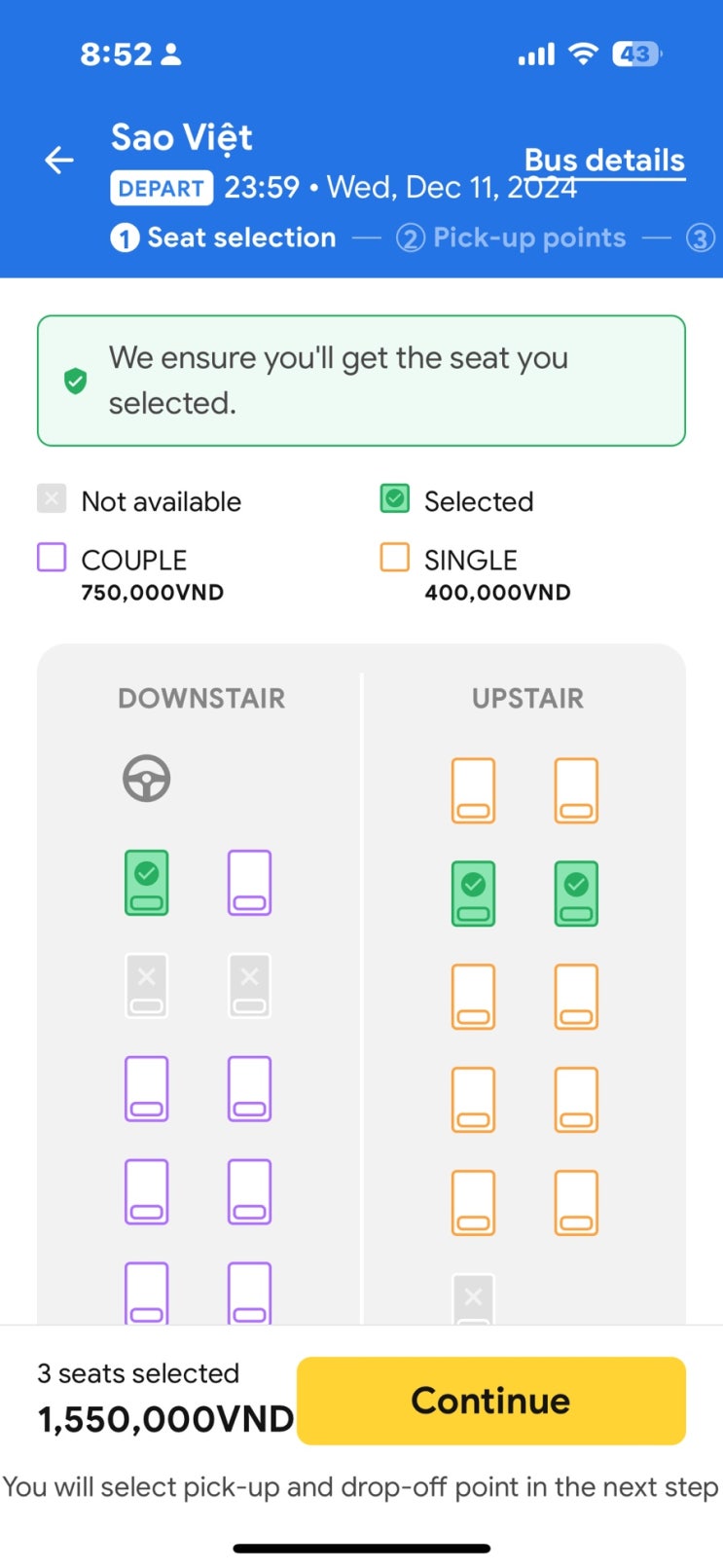
Task: Deselect the left selected upstairs seat
Action: [473, 893]
